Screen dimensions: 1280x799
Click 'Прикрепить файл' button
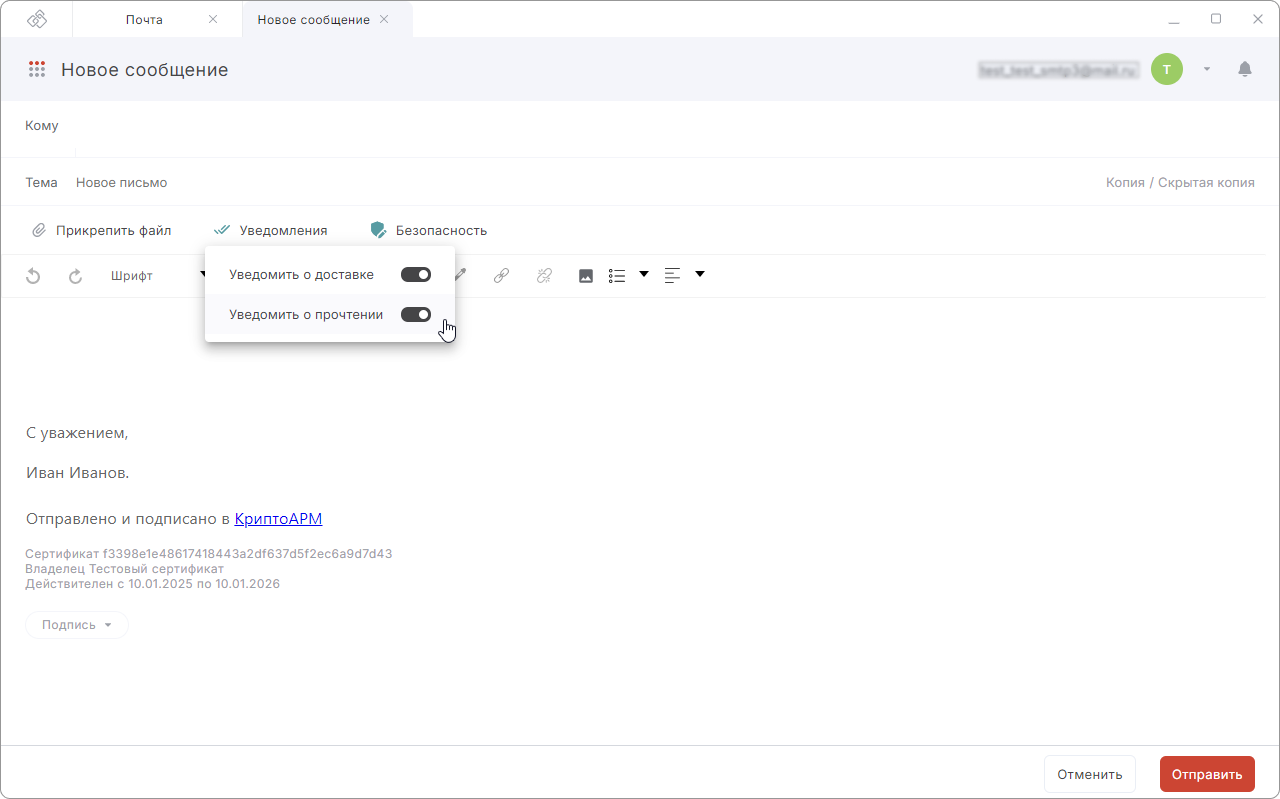point(102,230)
